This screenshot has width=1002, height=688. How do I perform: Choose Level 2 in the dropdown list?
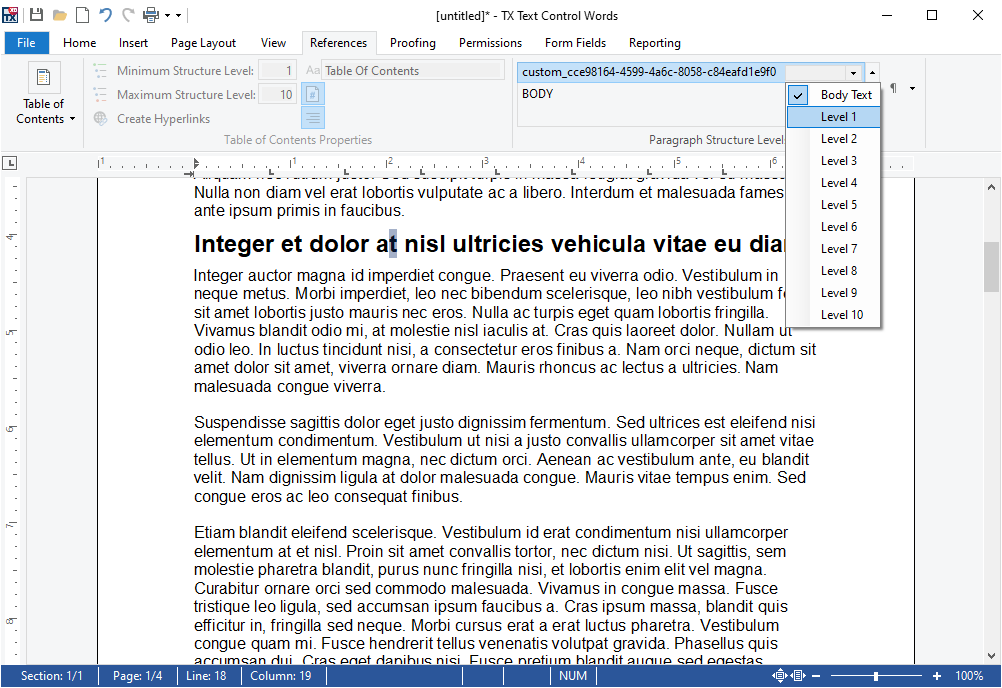click(834, 139)
